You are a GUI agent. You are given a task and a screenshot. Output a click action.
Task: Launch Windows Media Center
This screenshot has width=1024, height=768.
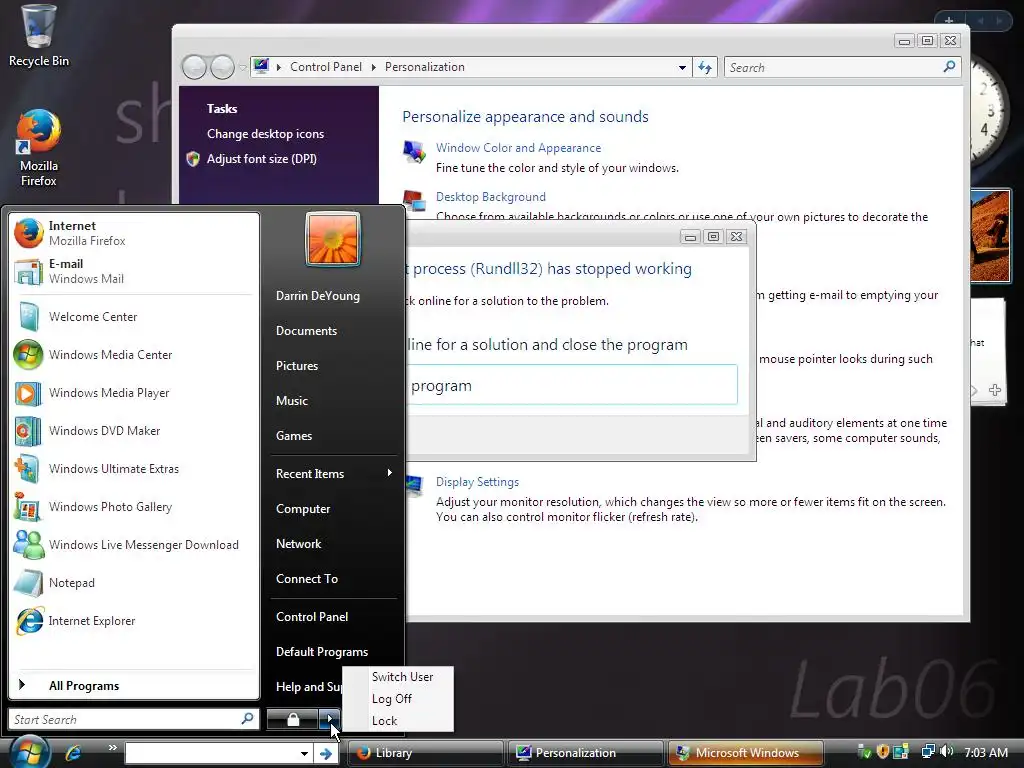click(x=134, y=355)
